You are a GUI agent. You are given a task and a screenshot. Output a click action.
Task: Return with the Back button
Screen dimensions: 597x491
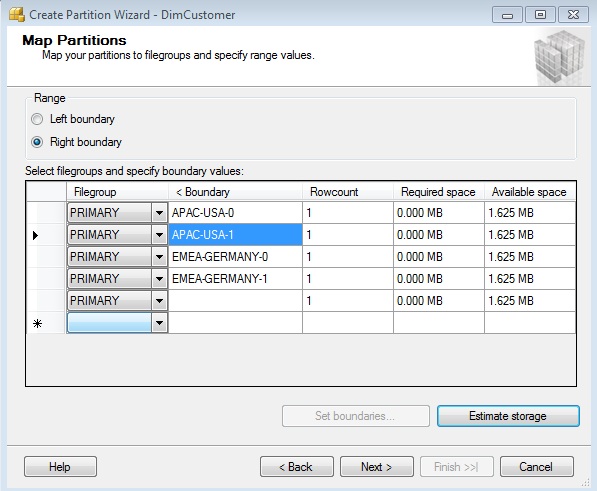point(297,467)
